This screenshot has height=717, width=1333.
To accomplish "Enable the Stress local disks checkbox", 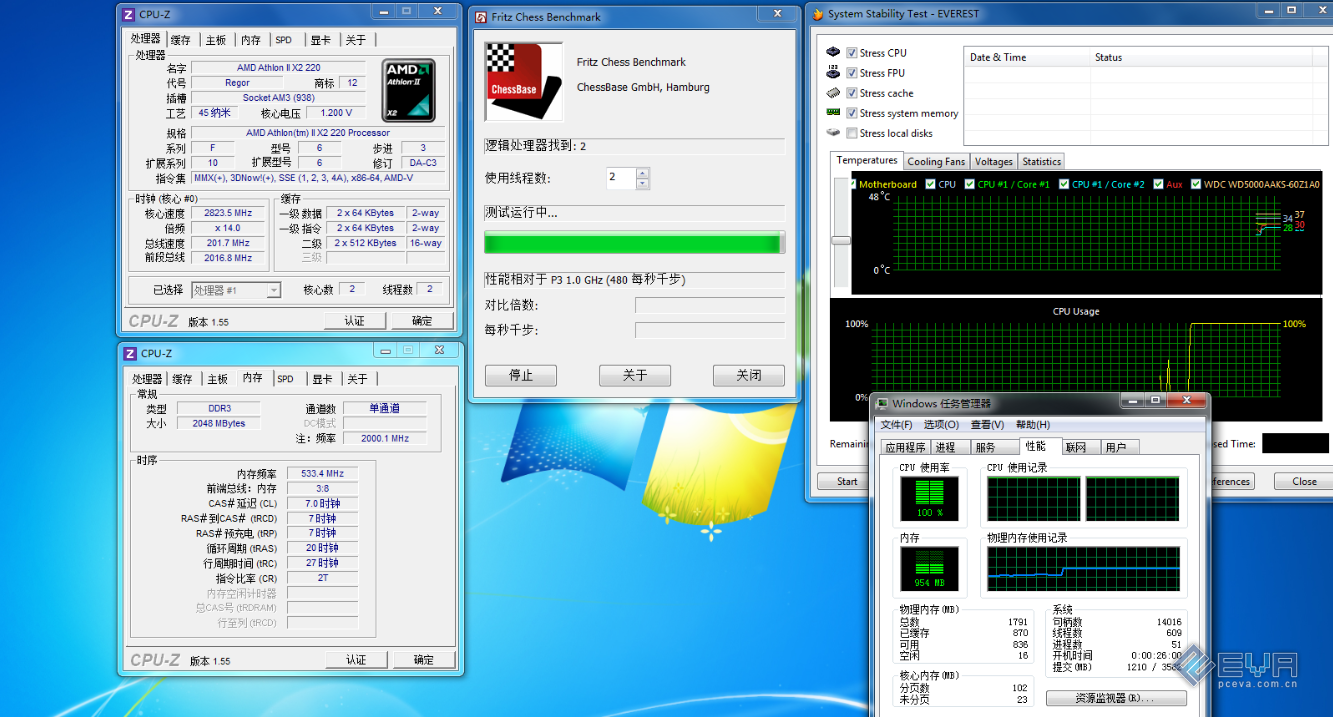I will click(852, 133).
